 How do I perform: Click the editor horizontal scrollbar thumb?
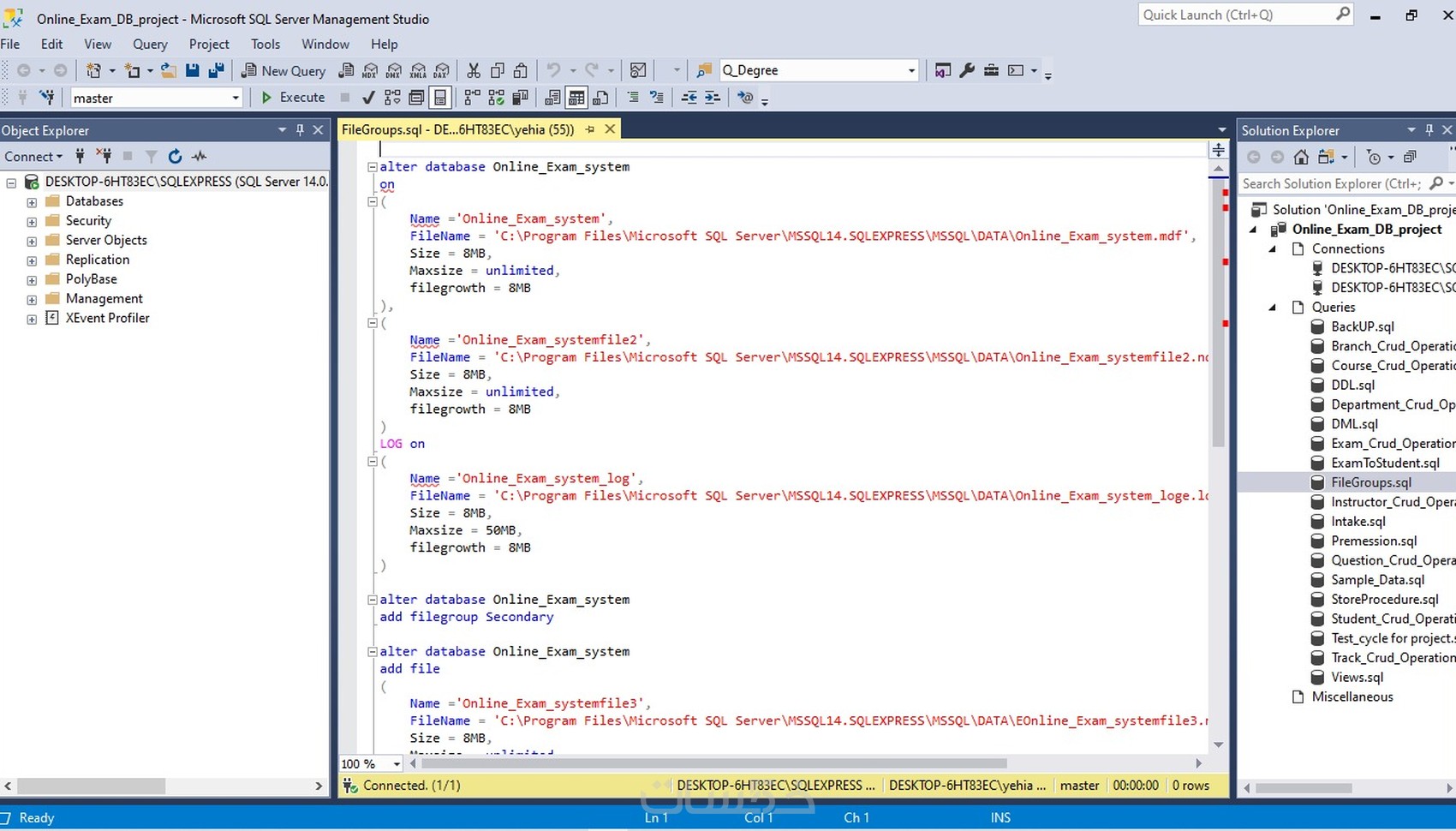(x=714, y=763)
